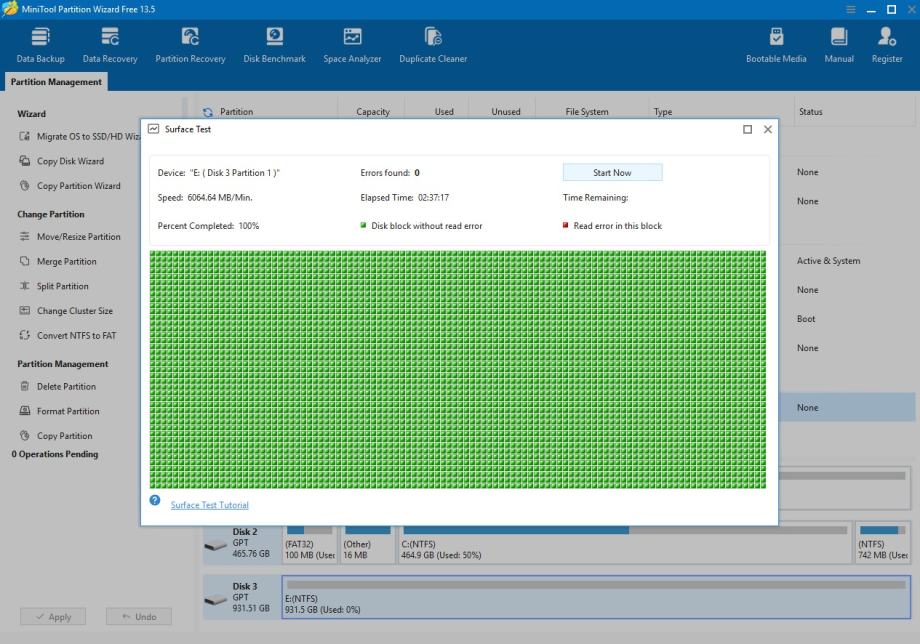Switch to the Partition Management tab
This screenshot has height=644, width=920.
[56, 82]
